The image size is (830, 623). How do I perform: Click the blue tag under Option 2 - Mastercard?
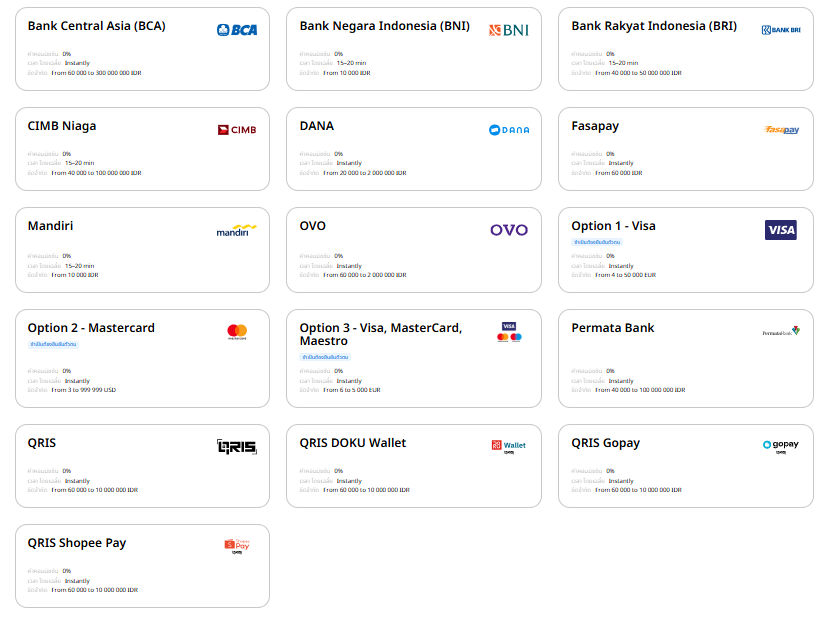pyautogui.click(x=53, y=344)
